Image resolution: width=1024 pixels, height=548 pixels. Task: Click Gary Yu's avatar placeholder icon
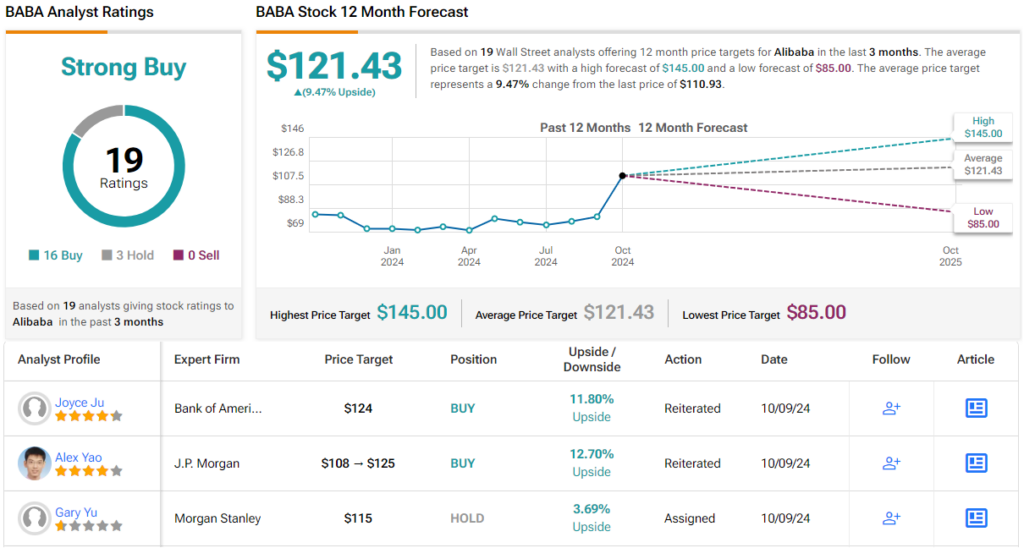coord(35,519)
